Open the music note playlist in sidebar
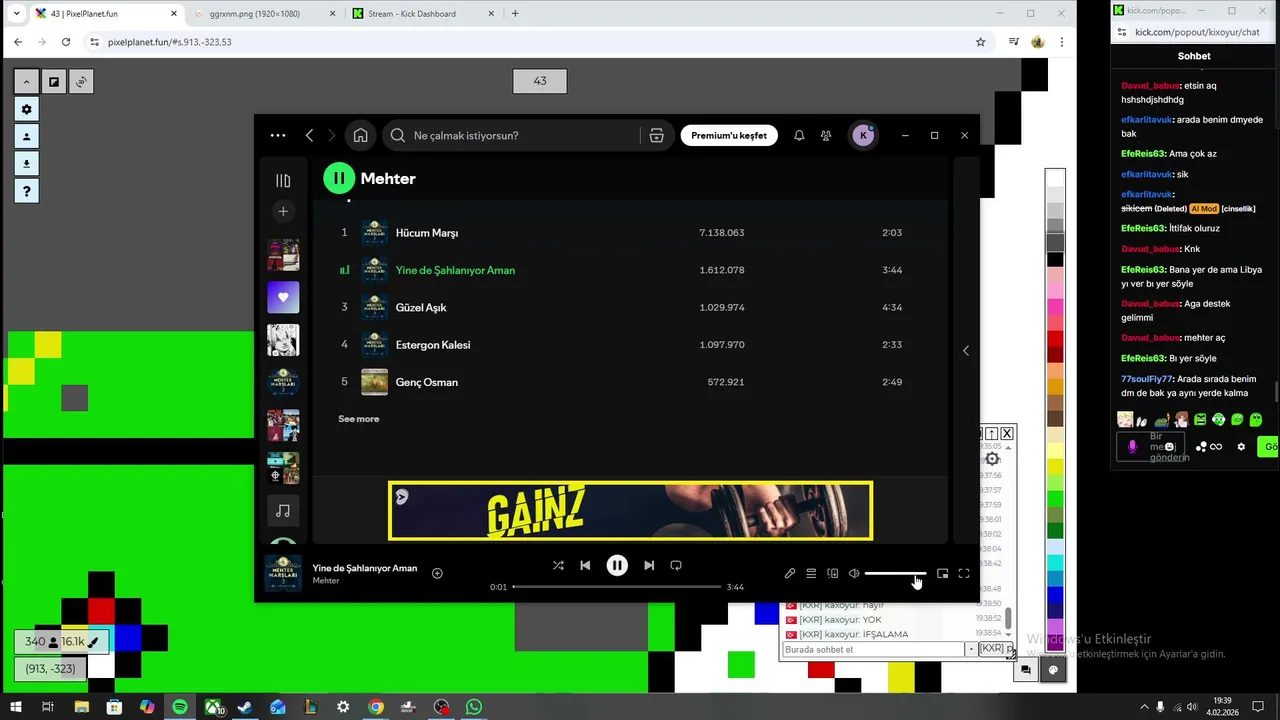This screenshot has height=720, width=1280. pos(283,511)
